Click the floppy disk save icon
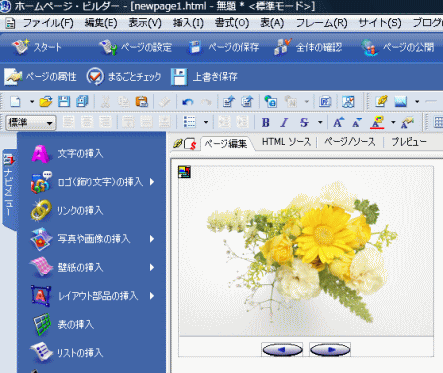Screen dimensions: 443x373 (x=64, y=102)
